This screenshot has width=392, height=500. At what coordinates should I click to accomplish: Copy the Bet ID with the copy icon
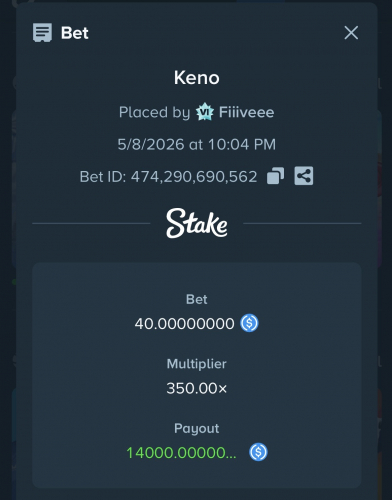[275, 176]
